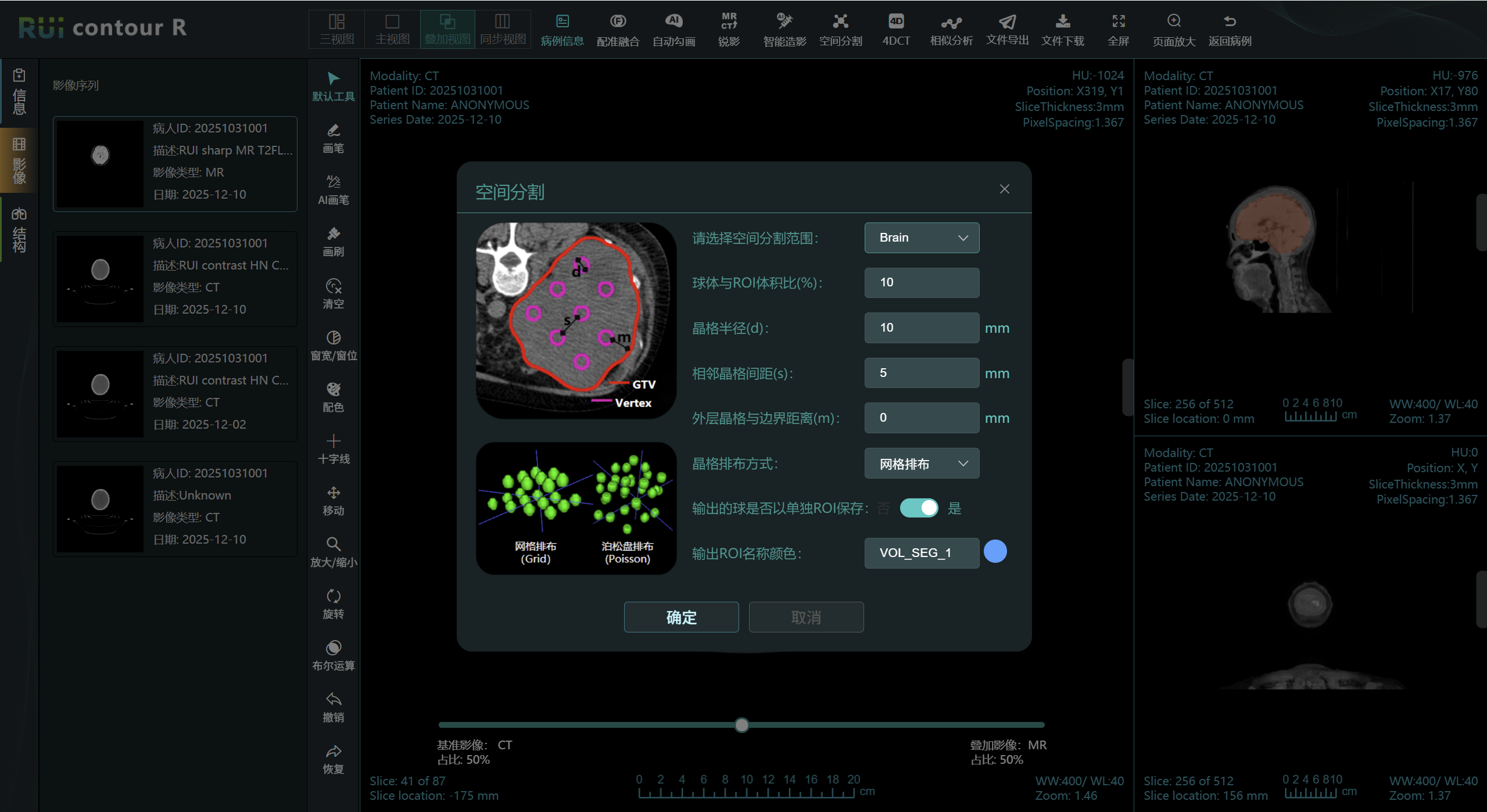Click the 取消 cancel button
The height and width of the screenshot is (812, 1487).
coord(805,617)
